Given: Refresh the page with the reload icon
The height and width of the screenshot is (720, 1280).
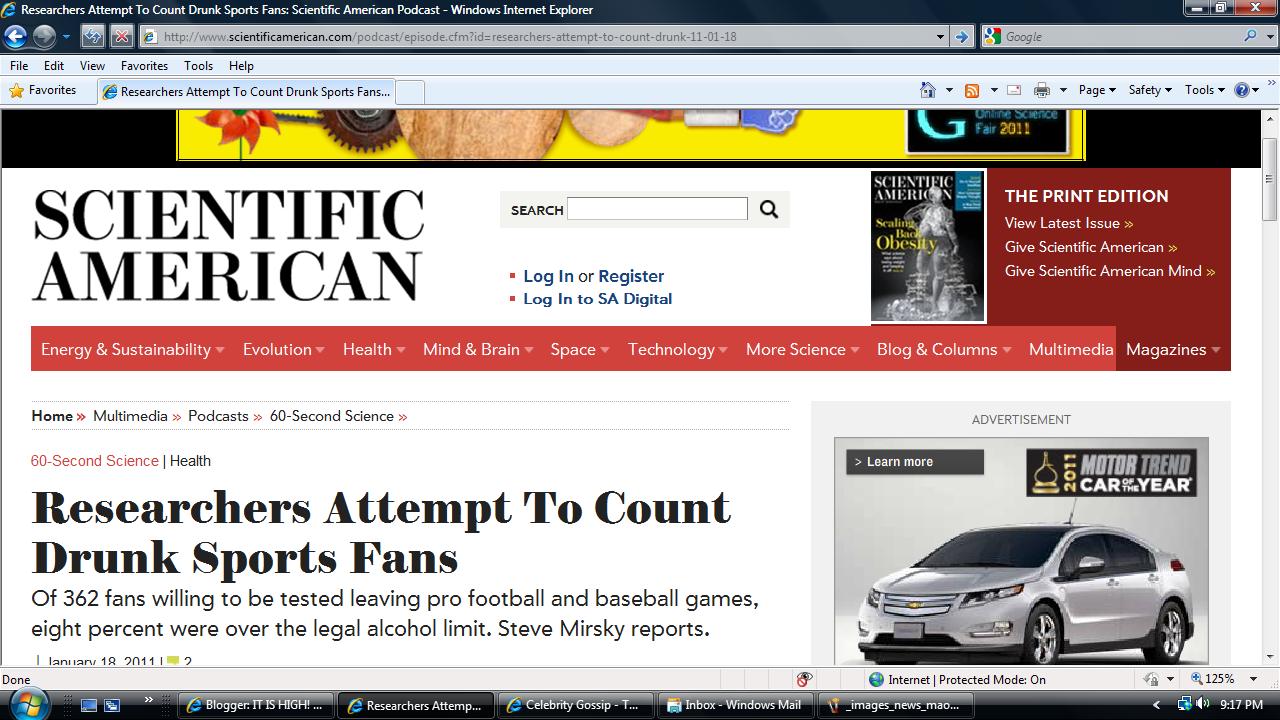Looking at the screenshot, I should click(x=93, y=37).
